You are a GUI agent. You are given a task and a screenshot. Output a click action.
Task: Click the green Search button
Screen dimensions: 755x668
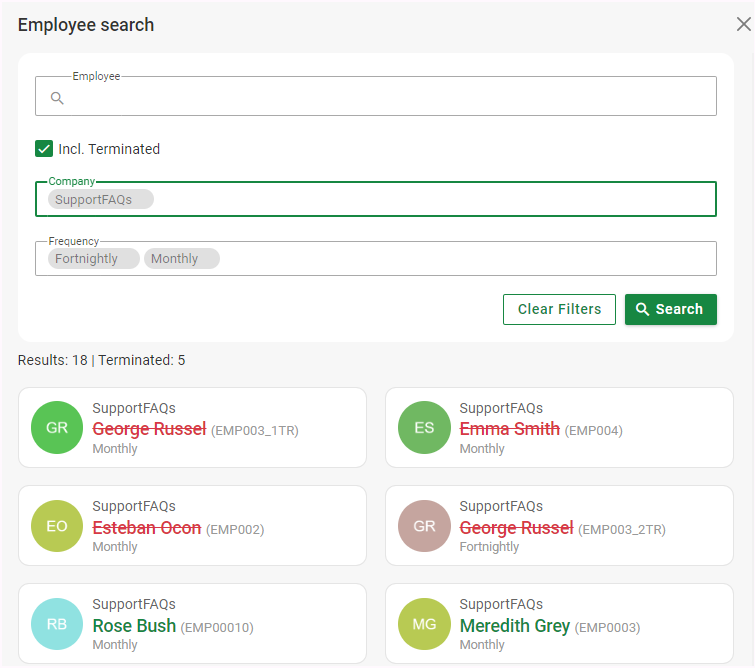(x=670, y=309)
